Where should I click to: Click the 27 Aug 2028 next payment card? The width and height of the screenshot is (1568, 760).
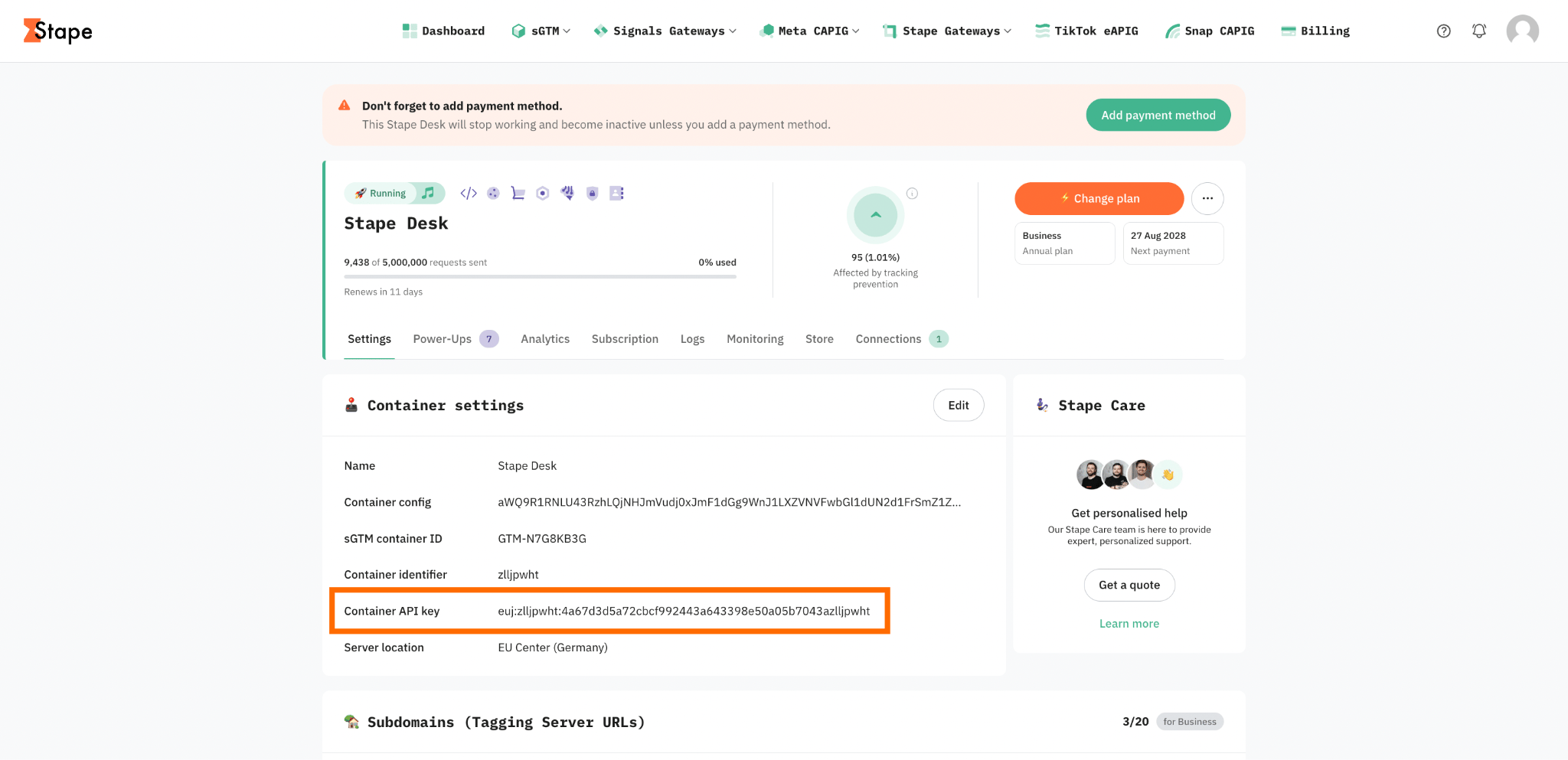click(1173, 243)
